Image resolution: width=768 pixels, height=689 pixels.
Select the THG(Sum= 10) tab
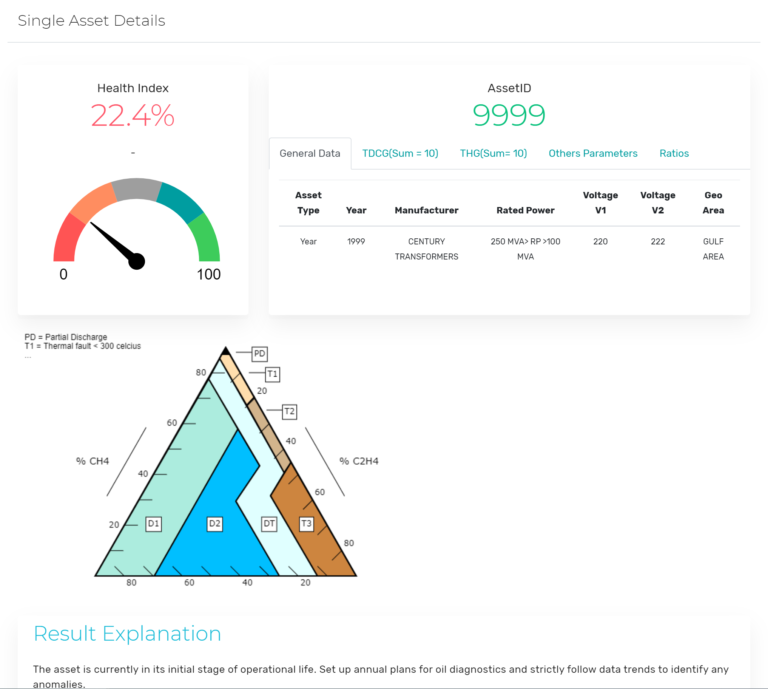(493, 153)
